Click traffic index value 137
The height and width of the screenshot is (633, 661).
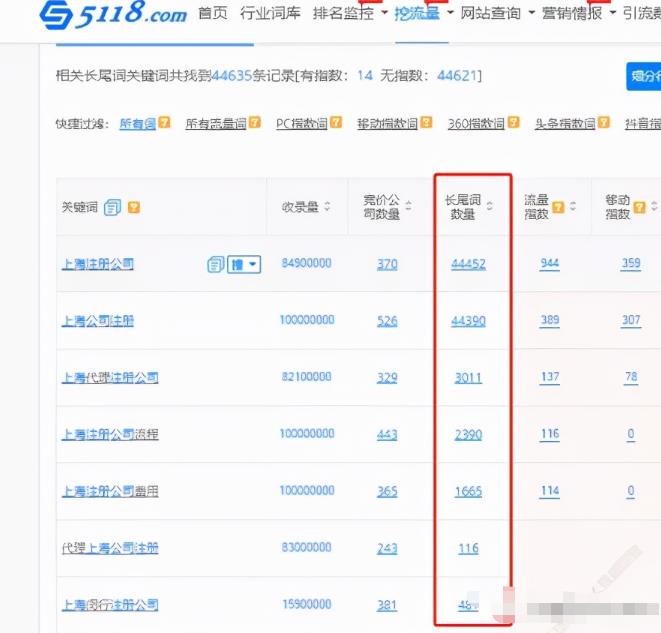click(x=550, y=377)
